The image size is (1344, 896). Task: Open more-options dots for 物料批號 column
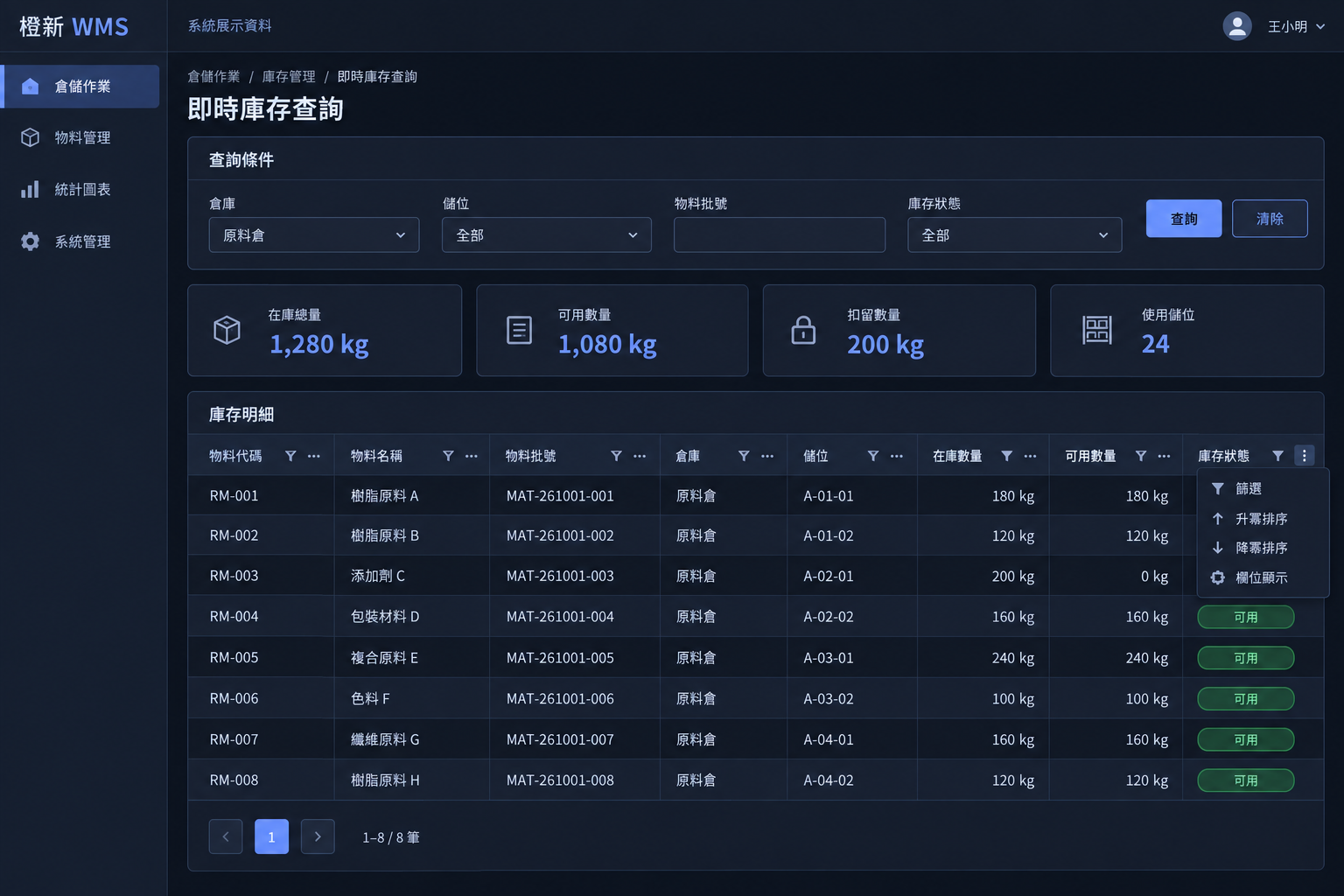(x=640, y=456)
